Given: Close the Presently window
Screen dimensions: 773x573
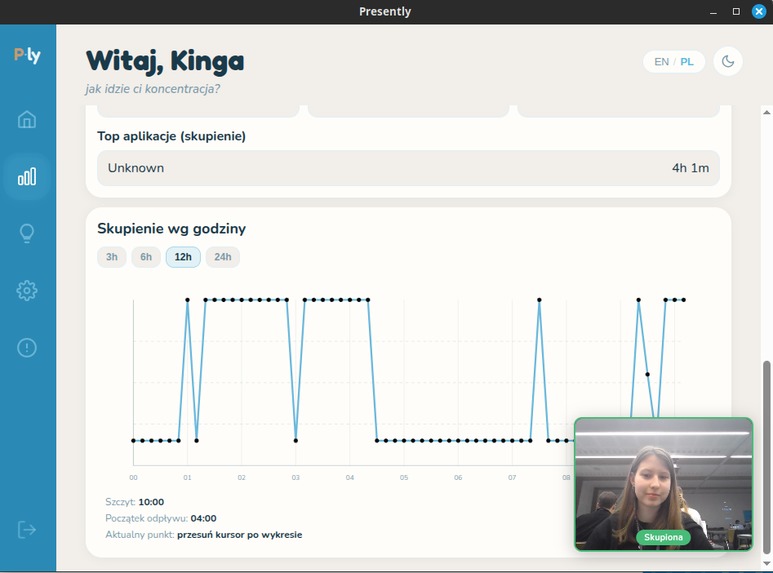Looking at the screenshot, I should (759, 11).
